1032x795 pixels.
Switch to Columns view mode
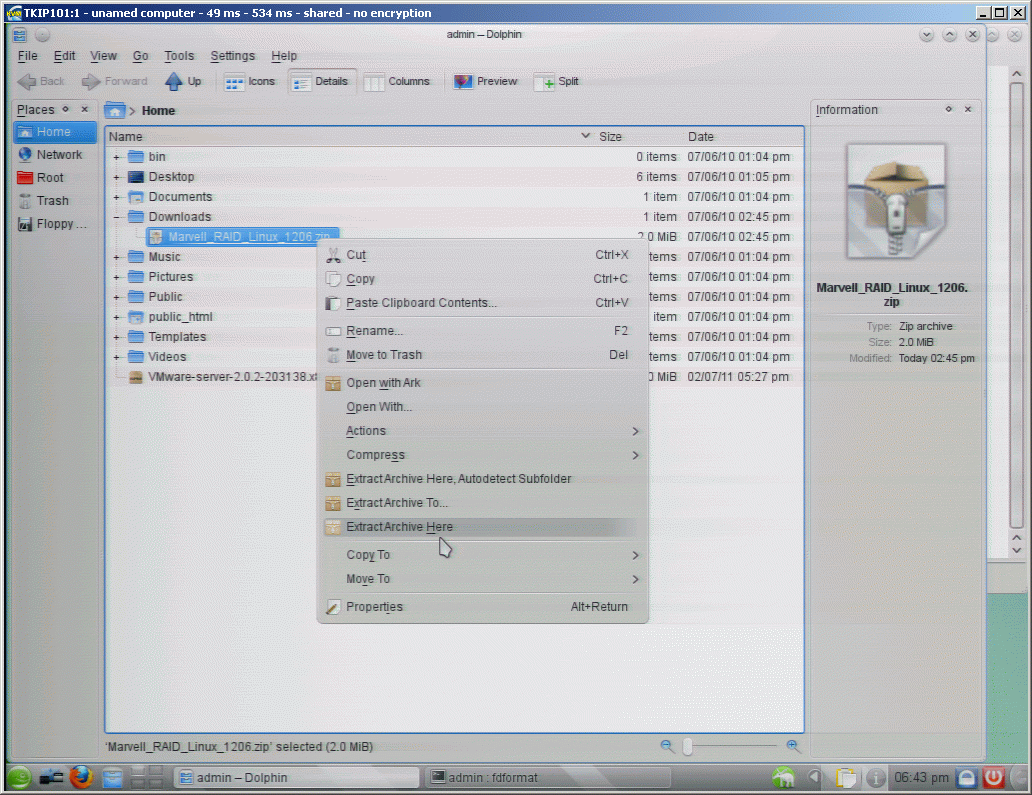397,82
